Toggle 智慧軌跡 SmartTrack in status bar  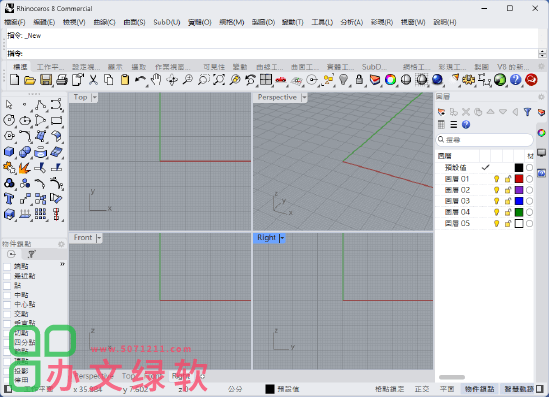click(519, 389)
